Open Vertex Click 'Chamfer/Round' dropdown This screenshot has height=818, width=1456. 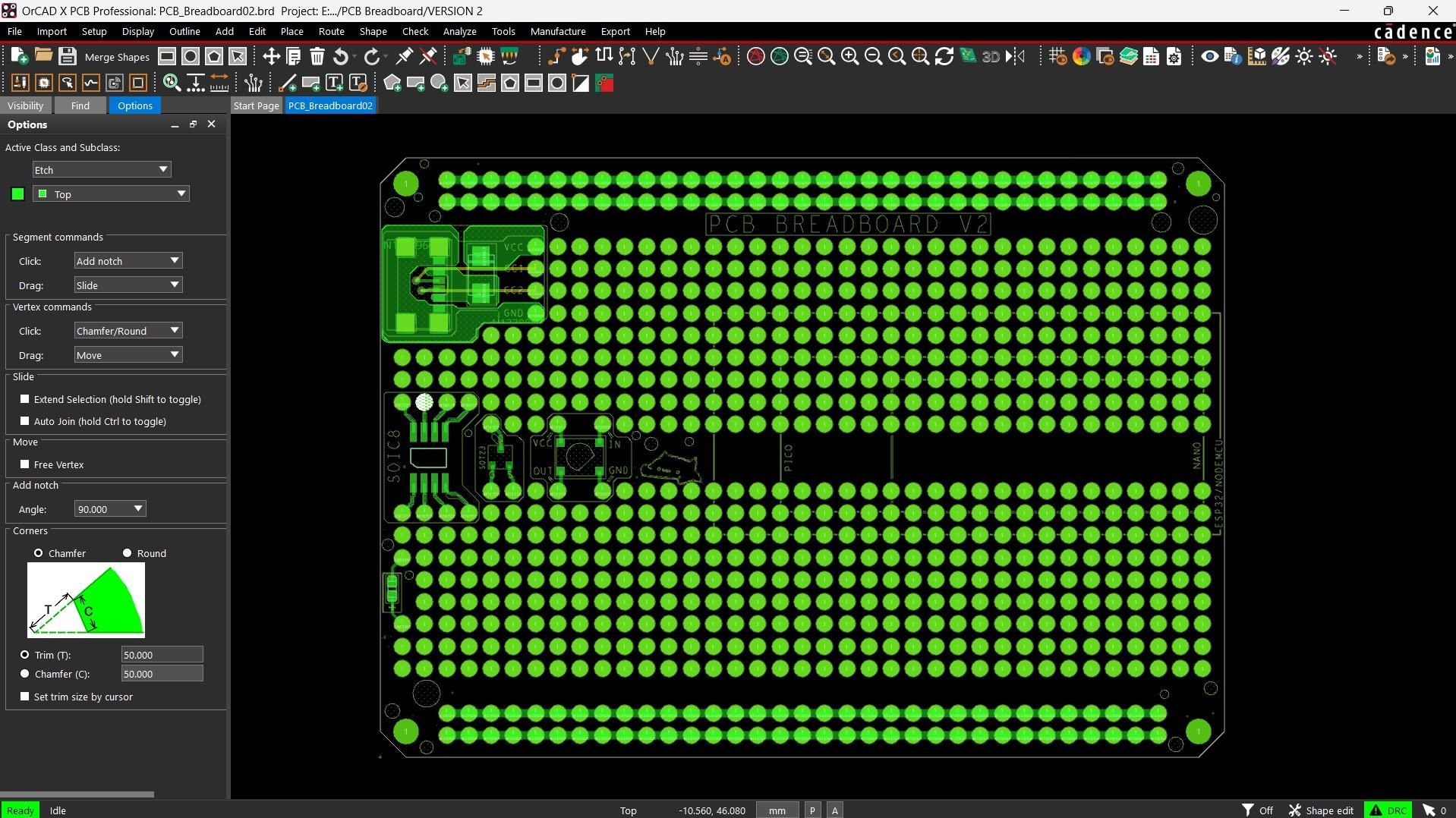click(x=128, y=331)
